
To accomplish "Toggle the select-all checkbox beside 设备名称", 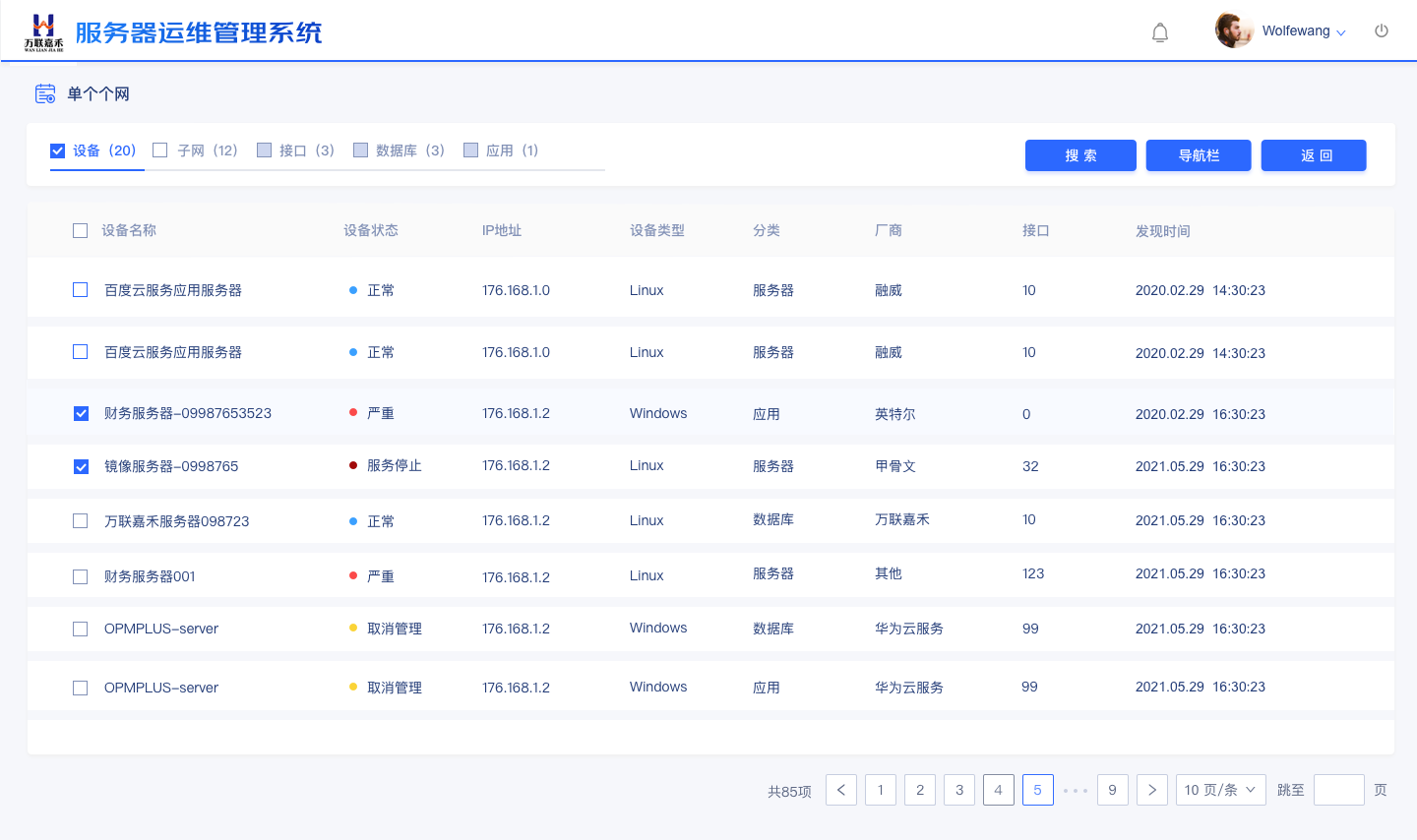I will point(81,230).
